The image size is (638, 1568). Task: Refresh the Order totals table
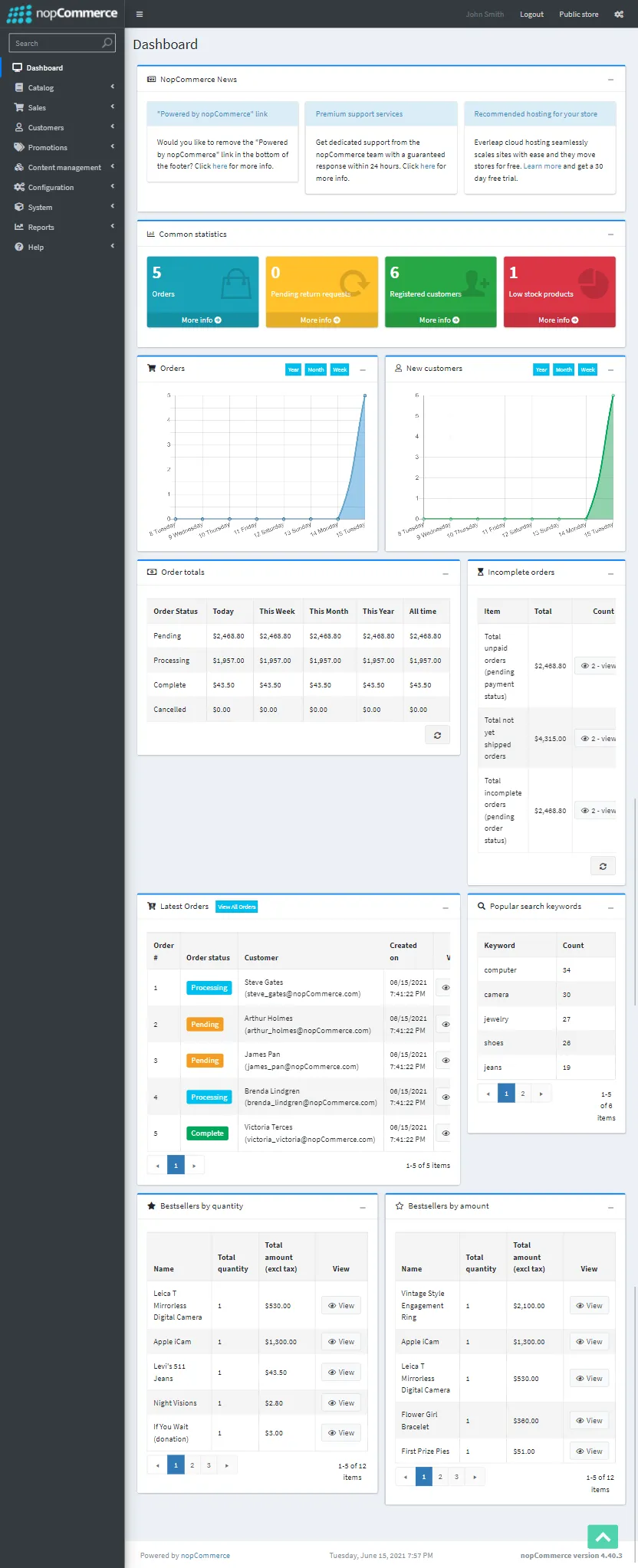[x=437, y=735]
